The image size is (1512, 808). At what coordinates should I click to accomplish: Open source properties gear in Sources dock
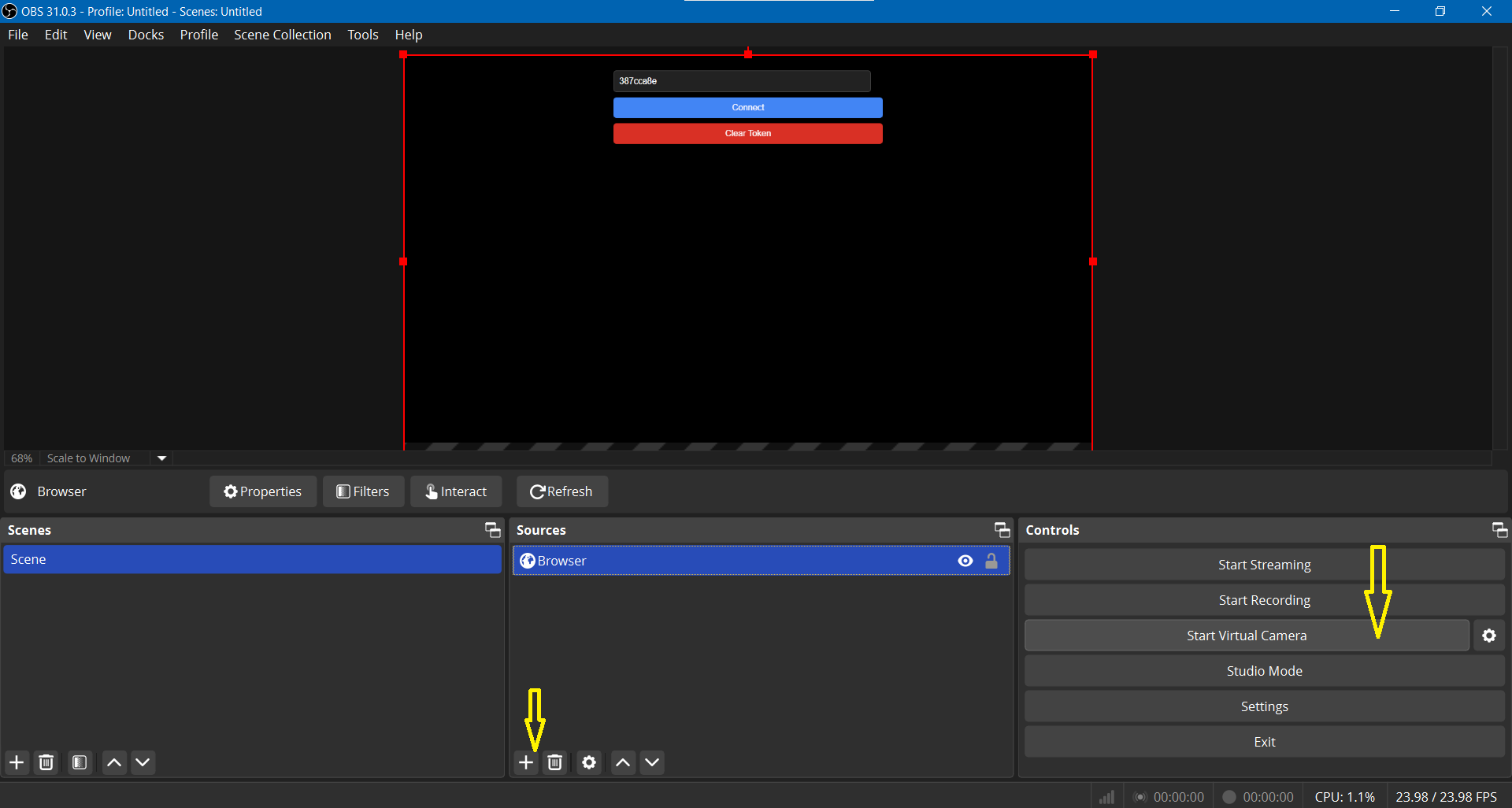589,762
